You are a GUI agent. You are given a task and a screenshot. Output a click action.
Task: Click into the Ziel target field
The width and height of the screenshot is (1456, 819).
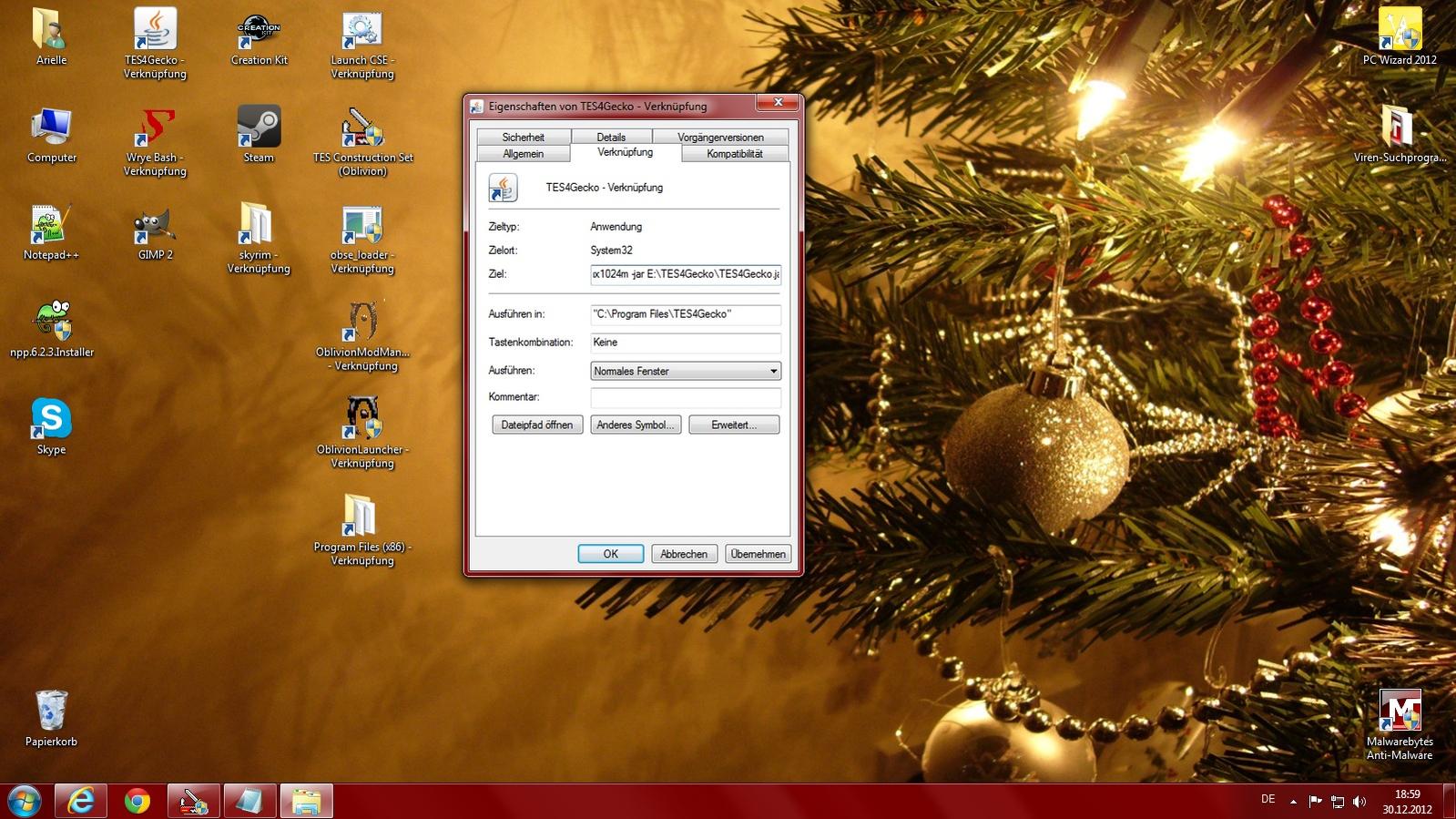[x=685, y=274]
